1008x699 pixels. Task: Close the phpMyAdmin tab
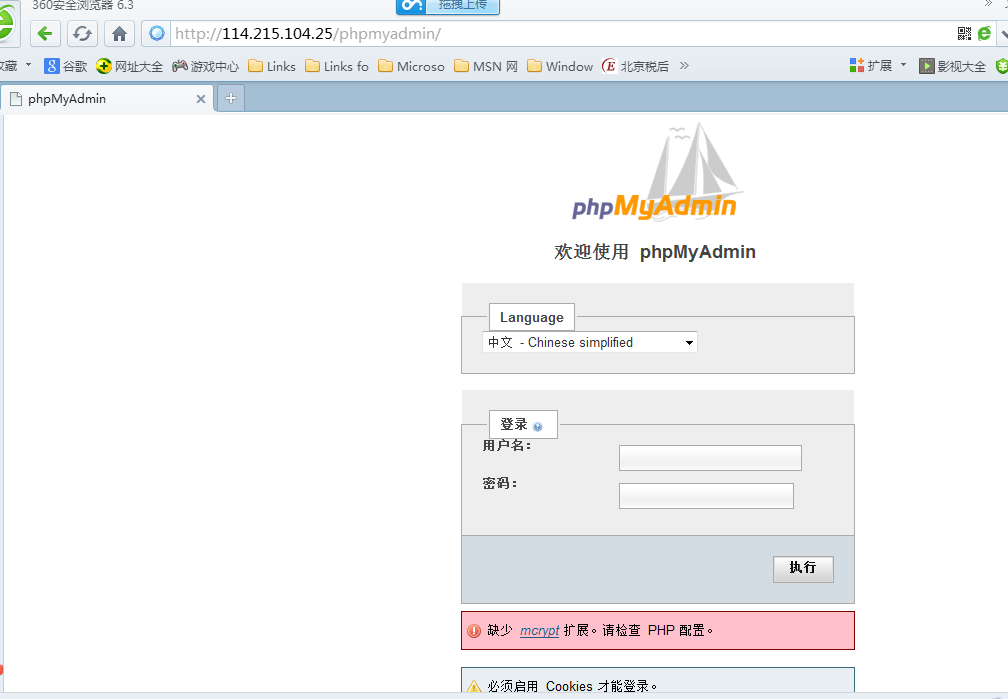(201, 99)
